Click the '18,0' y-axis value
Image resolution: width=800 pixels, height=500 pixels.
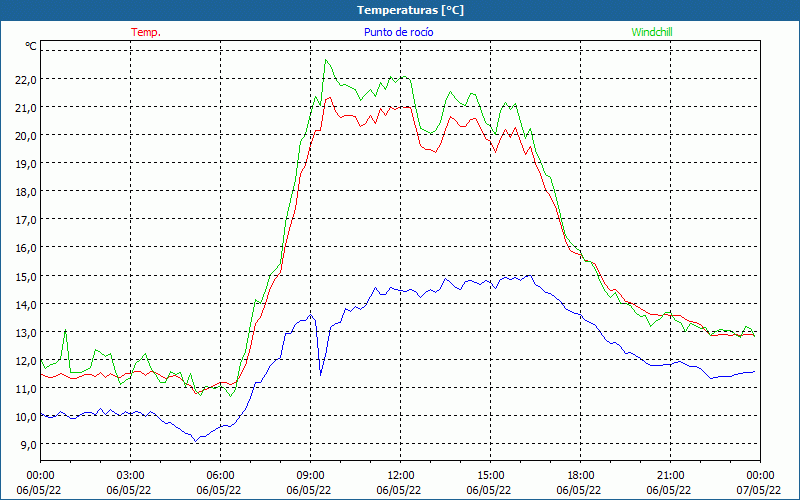[27, 191]
